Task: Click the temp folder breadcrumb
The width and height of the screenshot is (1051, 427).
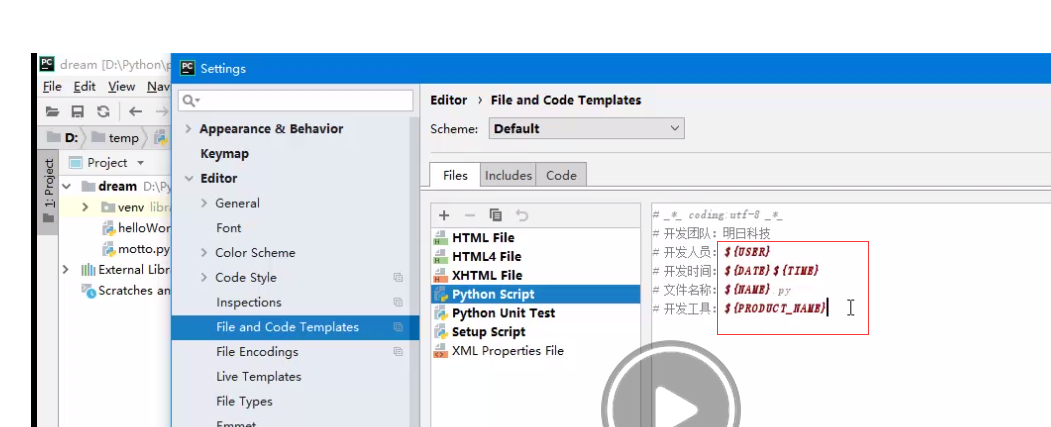Action: (115, 137)
